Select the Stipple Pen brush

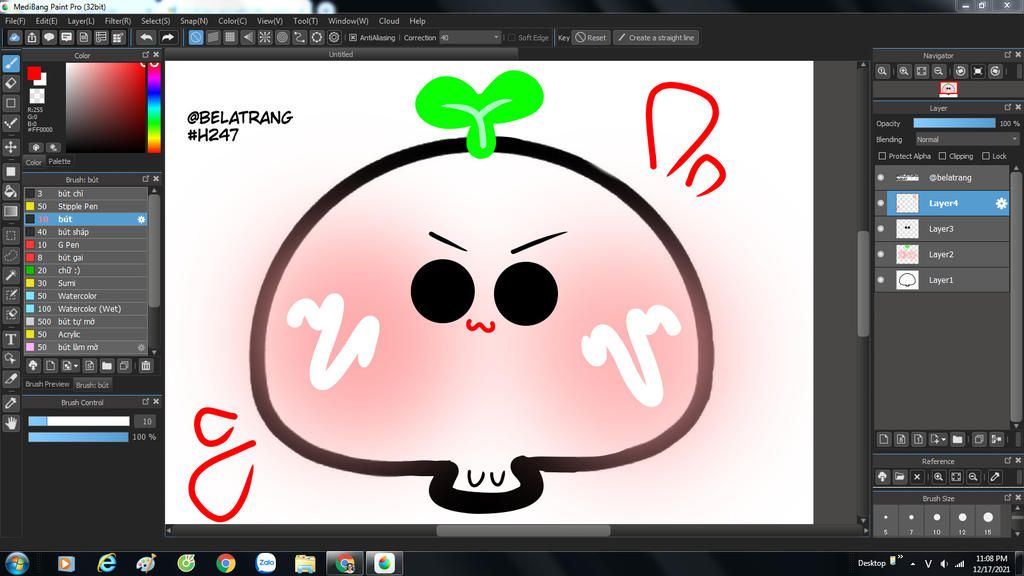click(x=86, y=206)
